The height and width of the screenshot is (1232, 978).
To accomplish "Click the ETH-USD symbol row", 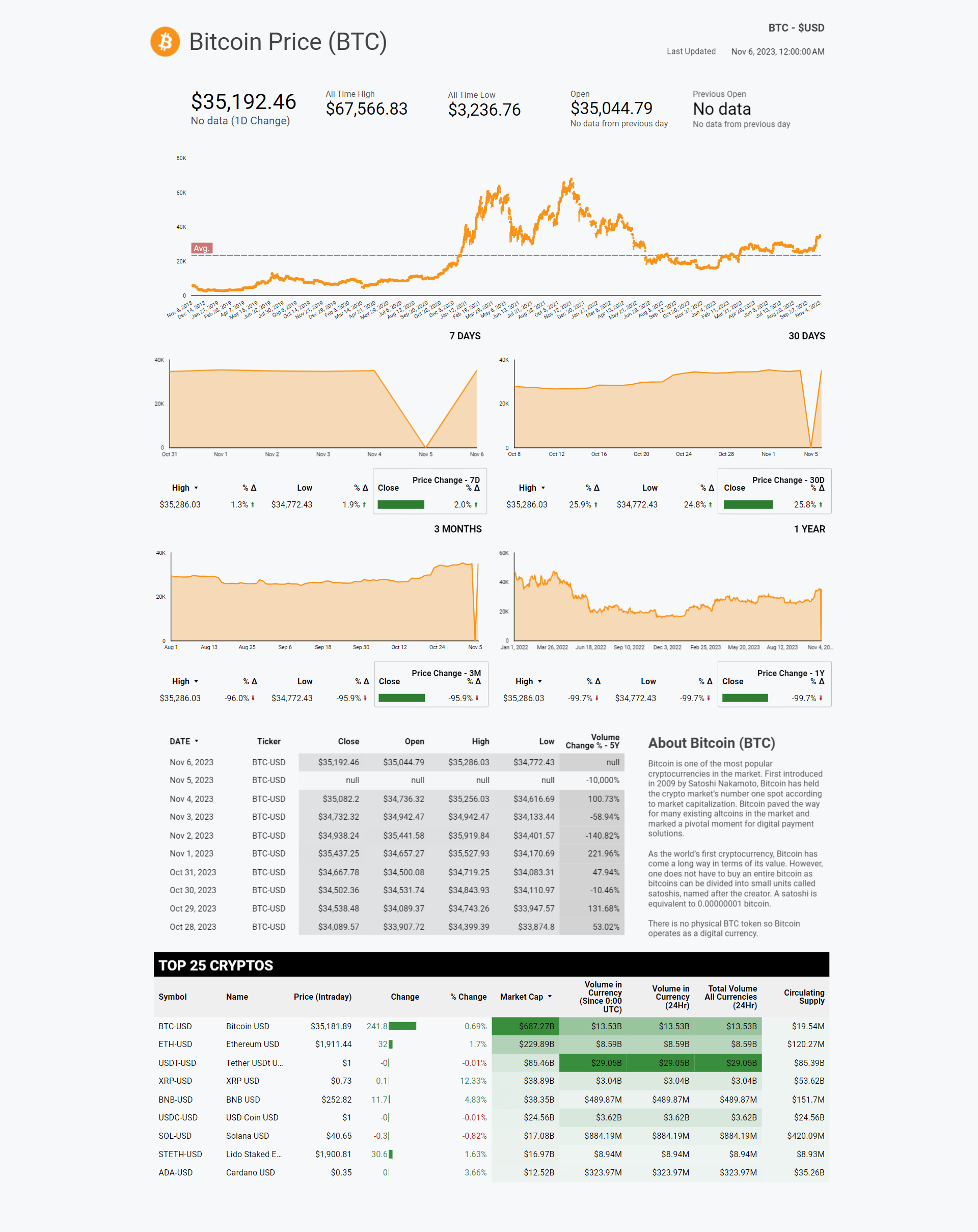I will pyautogui.click(x=175, y=1044).
